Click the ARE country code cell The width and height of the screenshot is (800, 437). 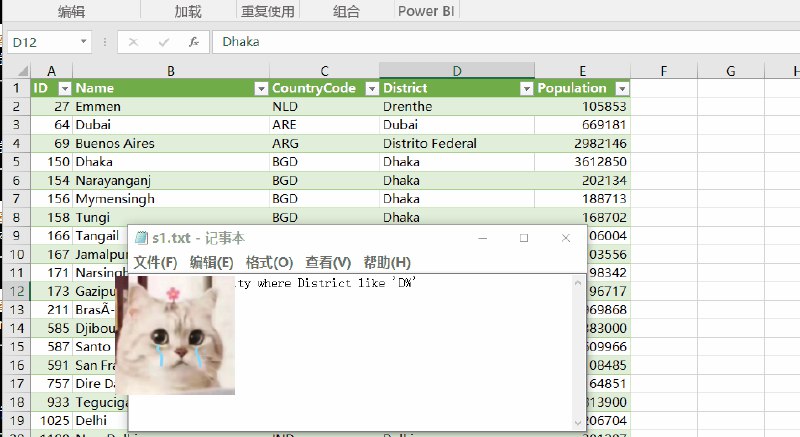(324, 125)
